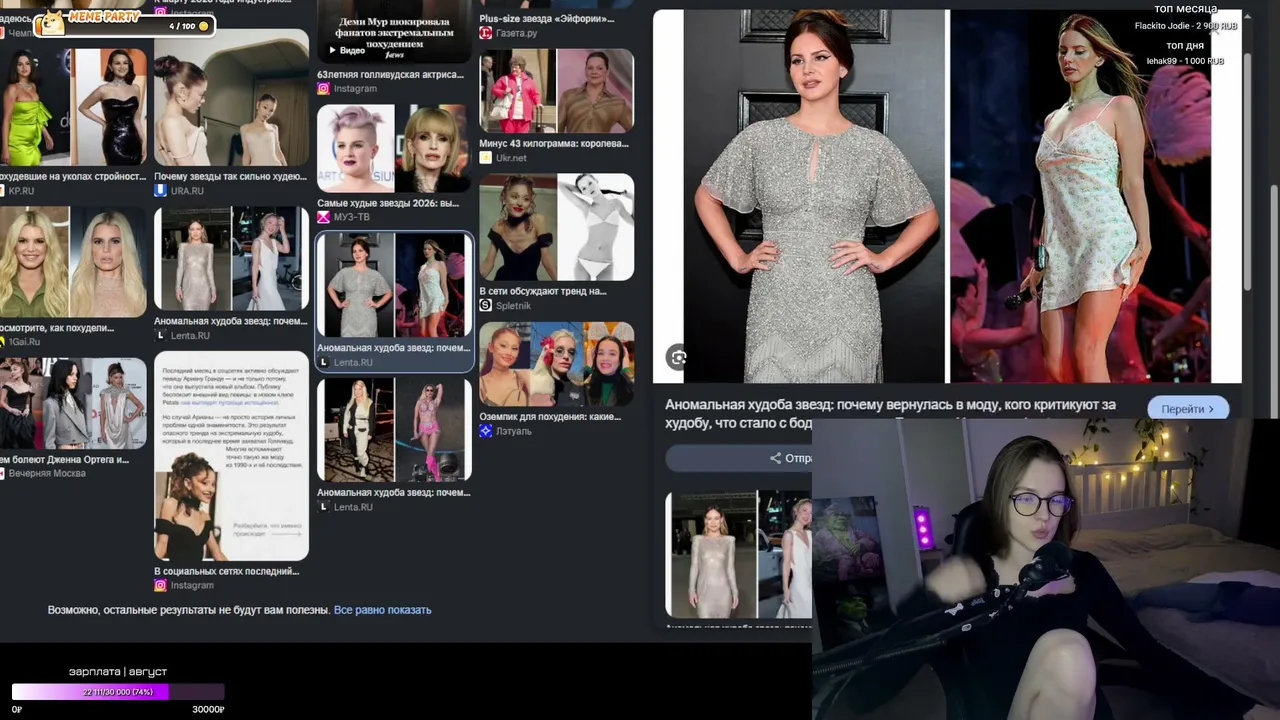1280x720 pixels.
Task: Select the hair-bun beige dress thumbnail above URA.RU
Action: pyautogui.click(x=231, y=97)
